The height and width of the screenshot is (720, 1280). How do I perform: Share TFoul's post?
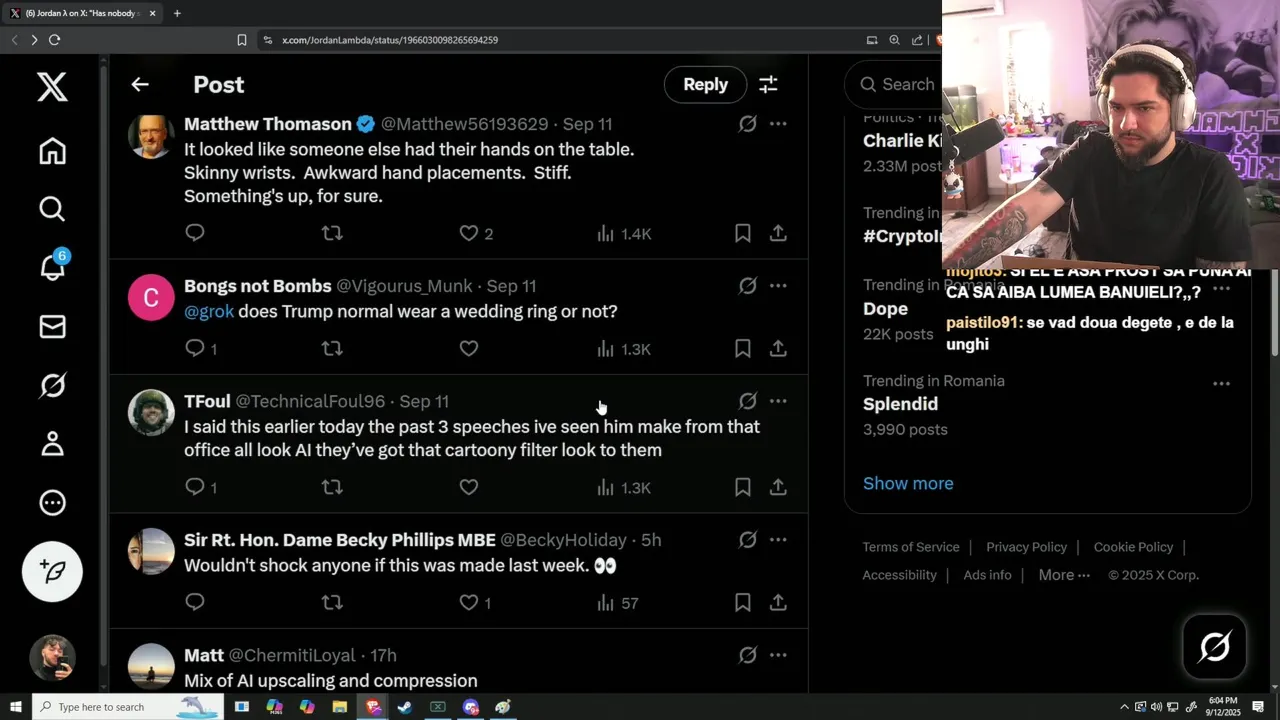(x=778, y=487)
